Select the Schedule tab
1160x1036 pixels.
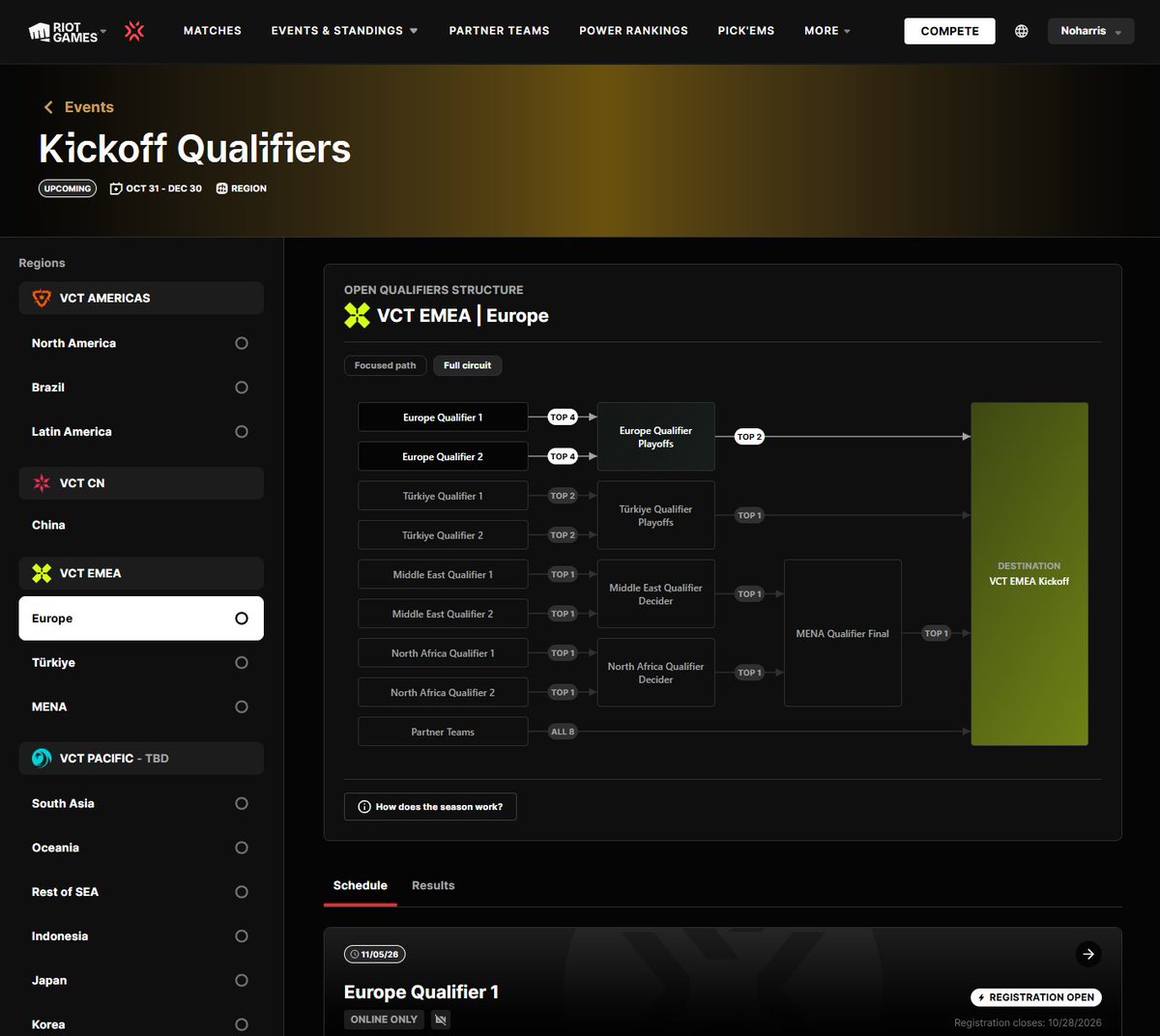pos(361,885)
